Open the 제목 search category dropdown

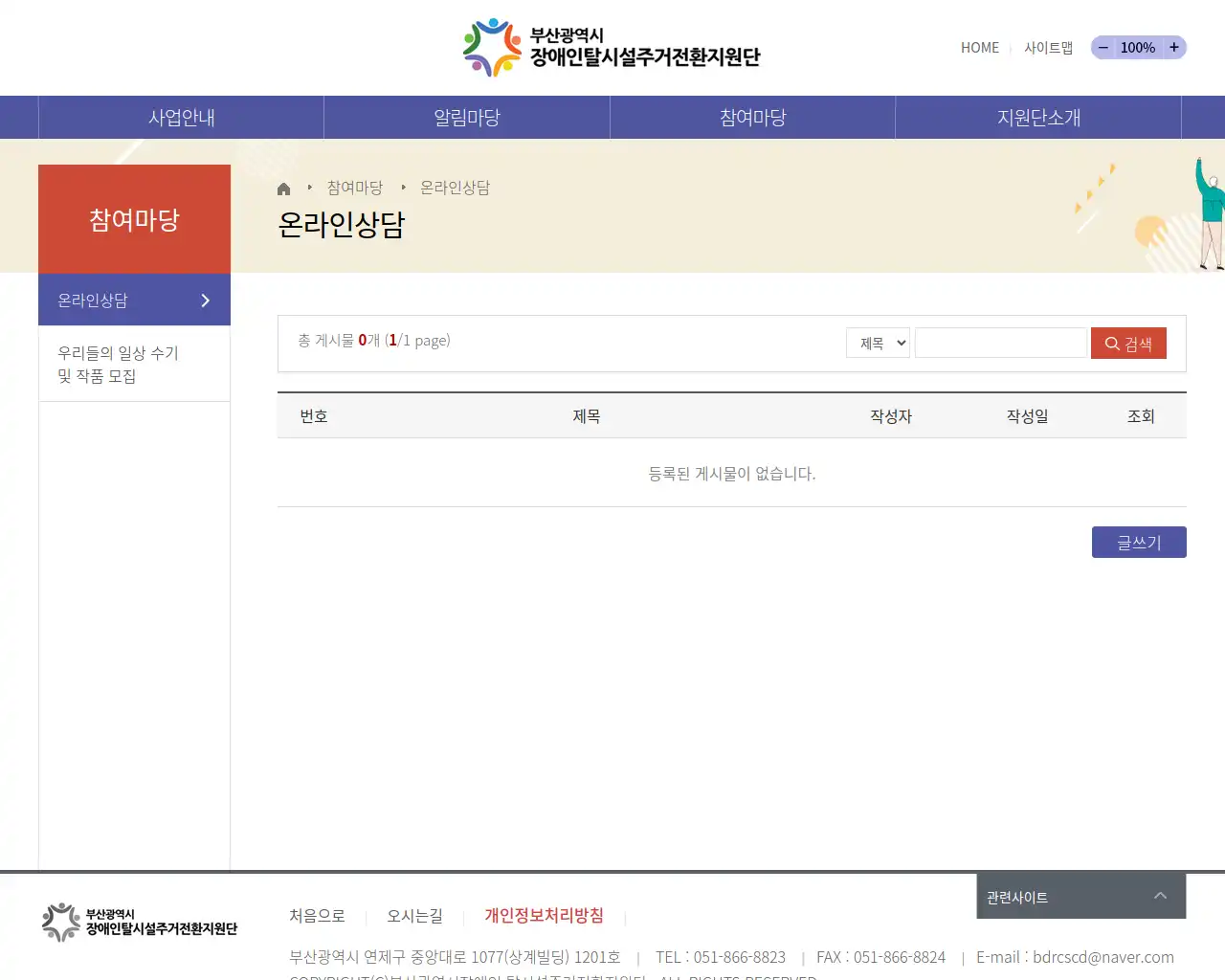pos(878,343)
